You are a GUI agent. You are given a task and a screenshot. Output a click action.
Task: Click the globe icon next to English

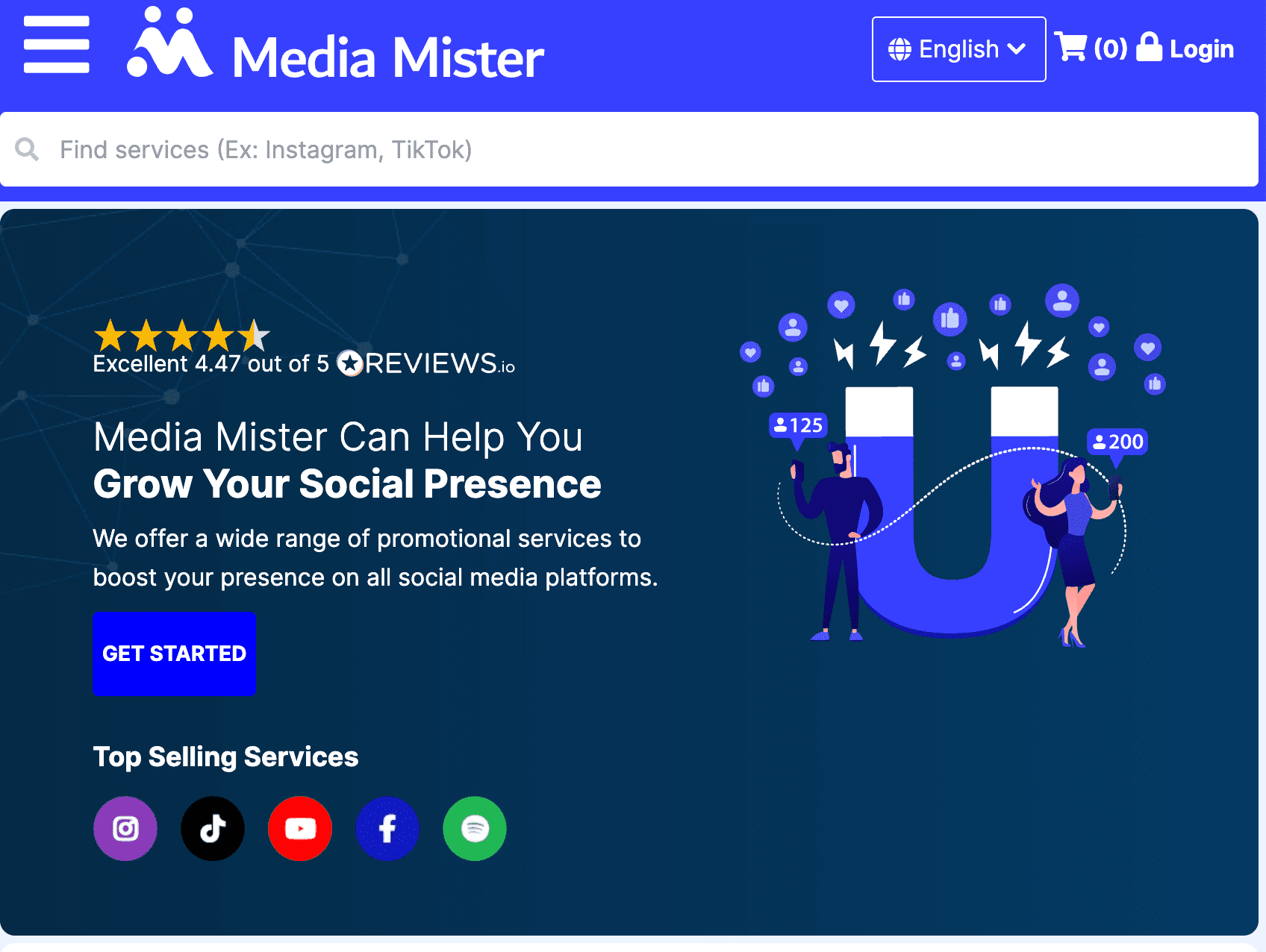point(899,49)
